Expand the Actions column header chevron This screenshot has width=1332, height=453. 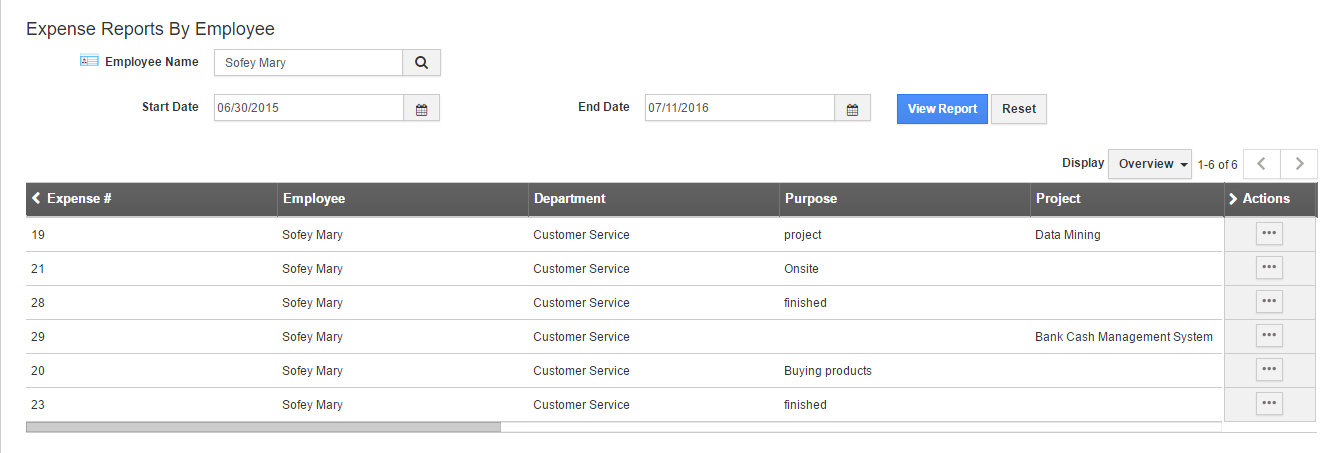coord(1233,199)
